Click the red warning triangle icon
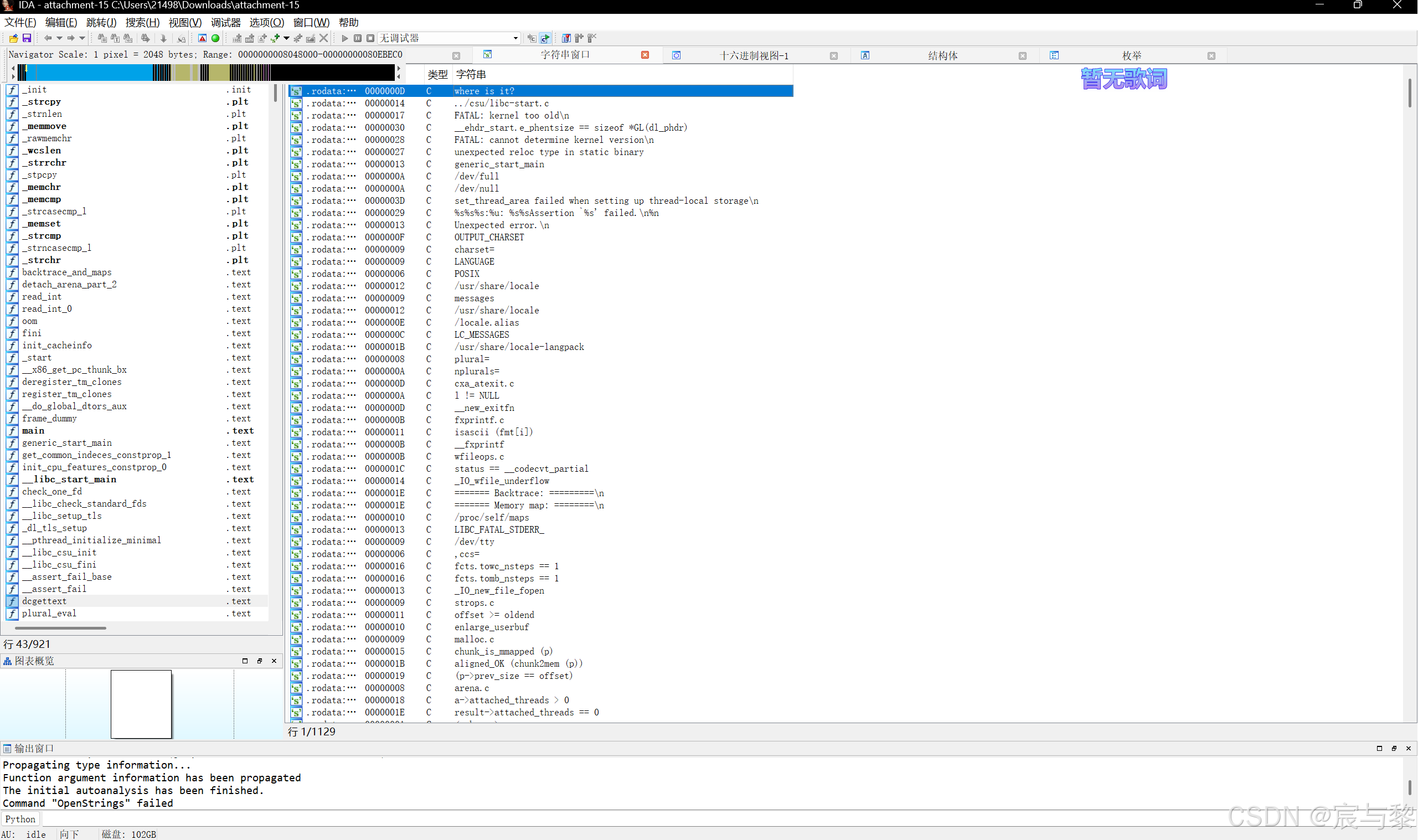The width and height of the screenshot is (1418, 840). pyautogui.click(x=202, y=38)
